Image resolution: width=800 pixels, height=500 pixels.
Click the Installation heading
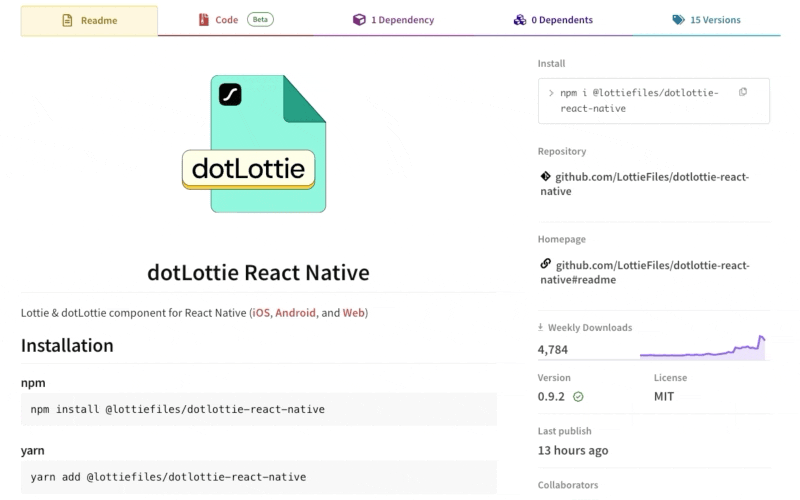(x=67, y=345)
